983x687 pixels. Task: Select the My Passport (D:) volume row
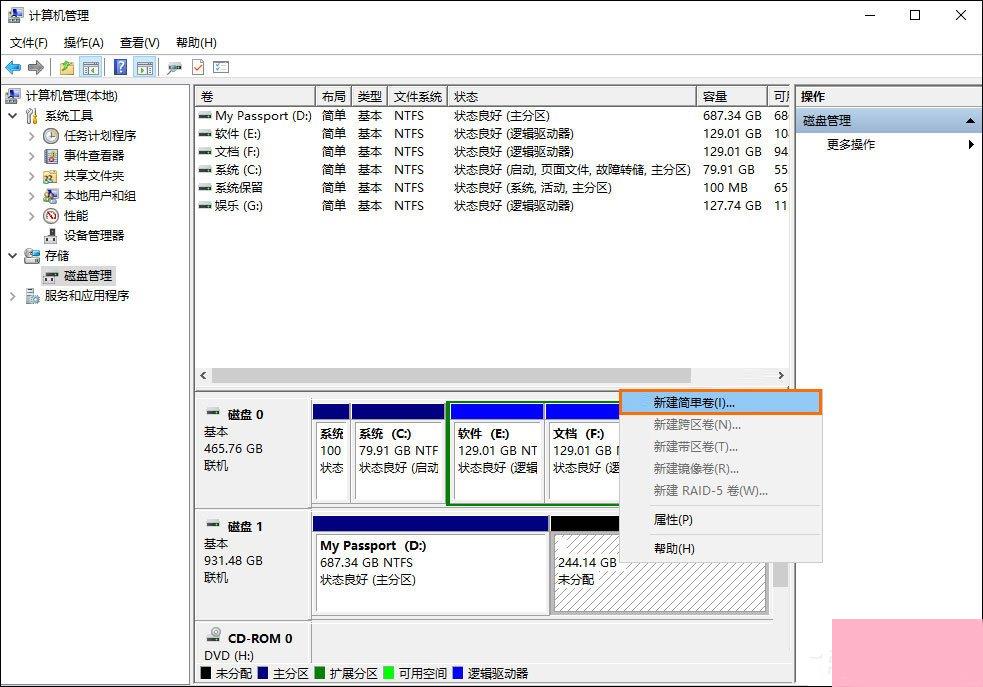click(x=492, y=116)
